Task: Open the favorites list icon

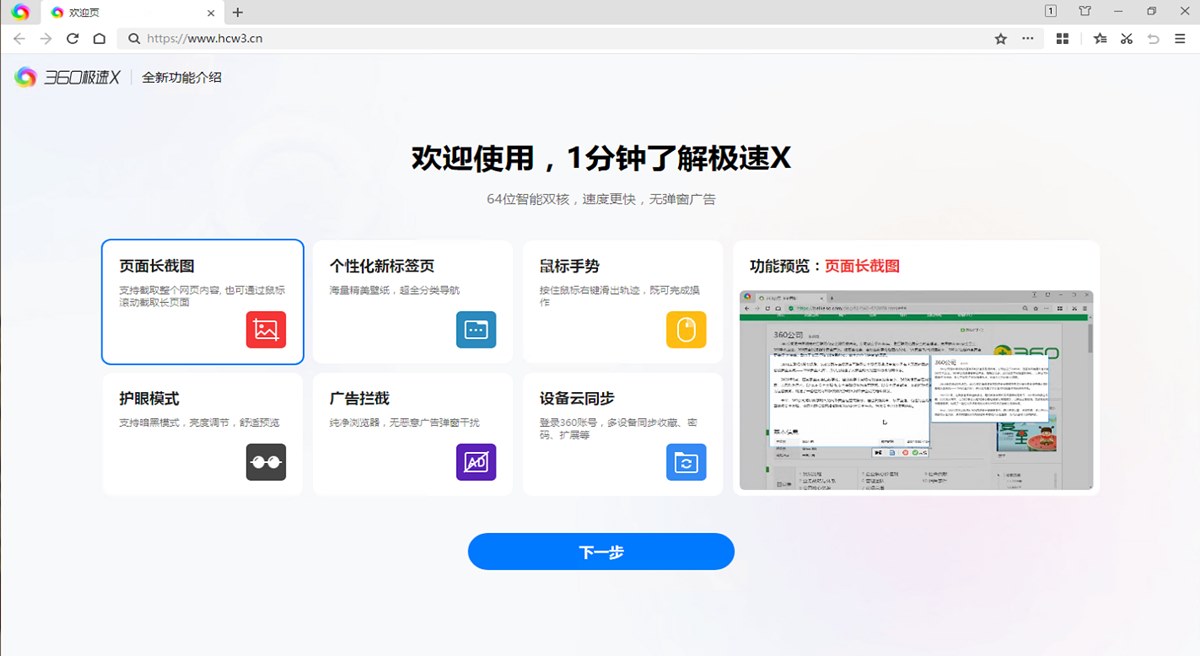Action: point(1100,39)
